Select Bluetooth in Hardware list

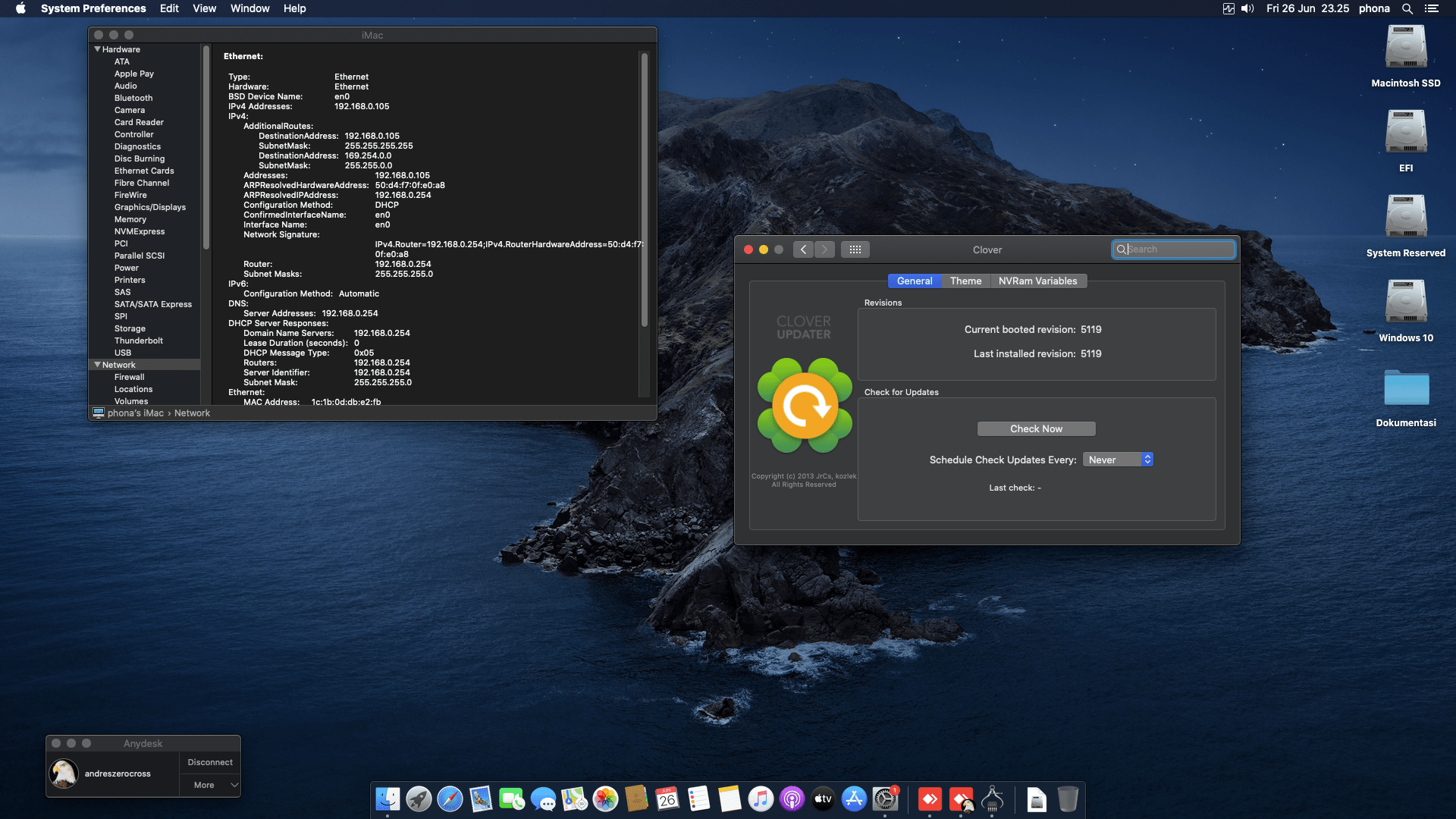[x=133, y=98]
